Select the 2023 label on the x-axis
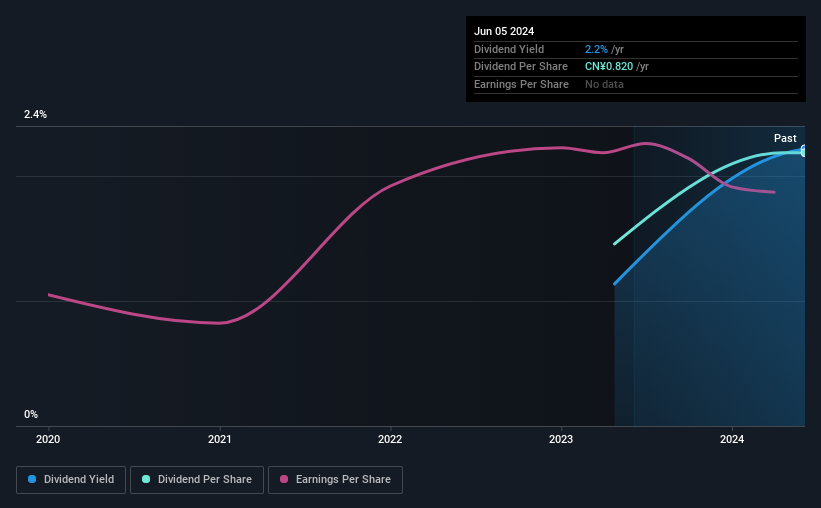821x508 pixels. 561,439
